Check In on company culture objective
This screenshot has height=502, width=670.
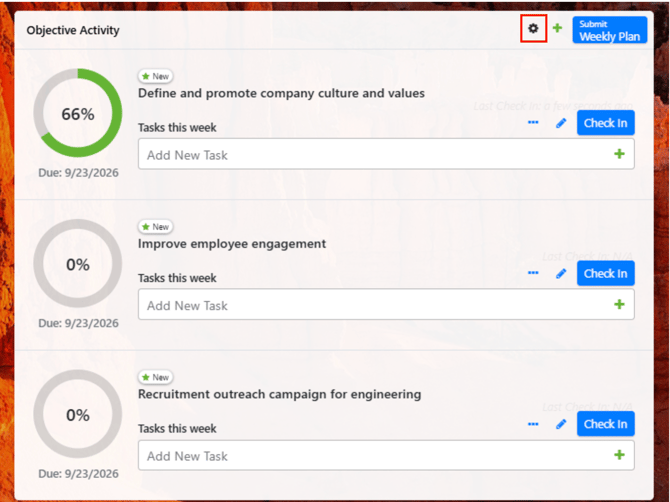point(605,123)
